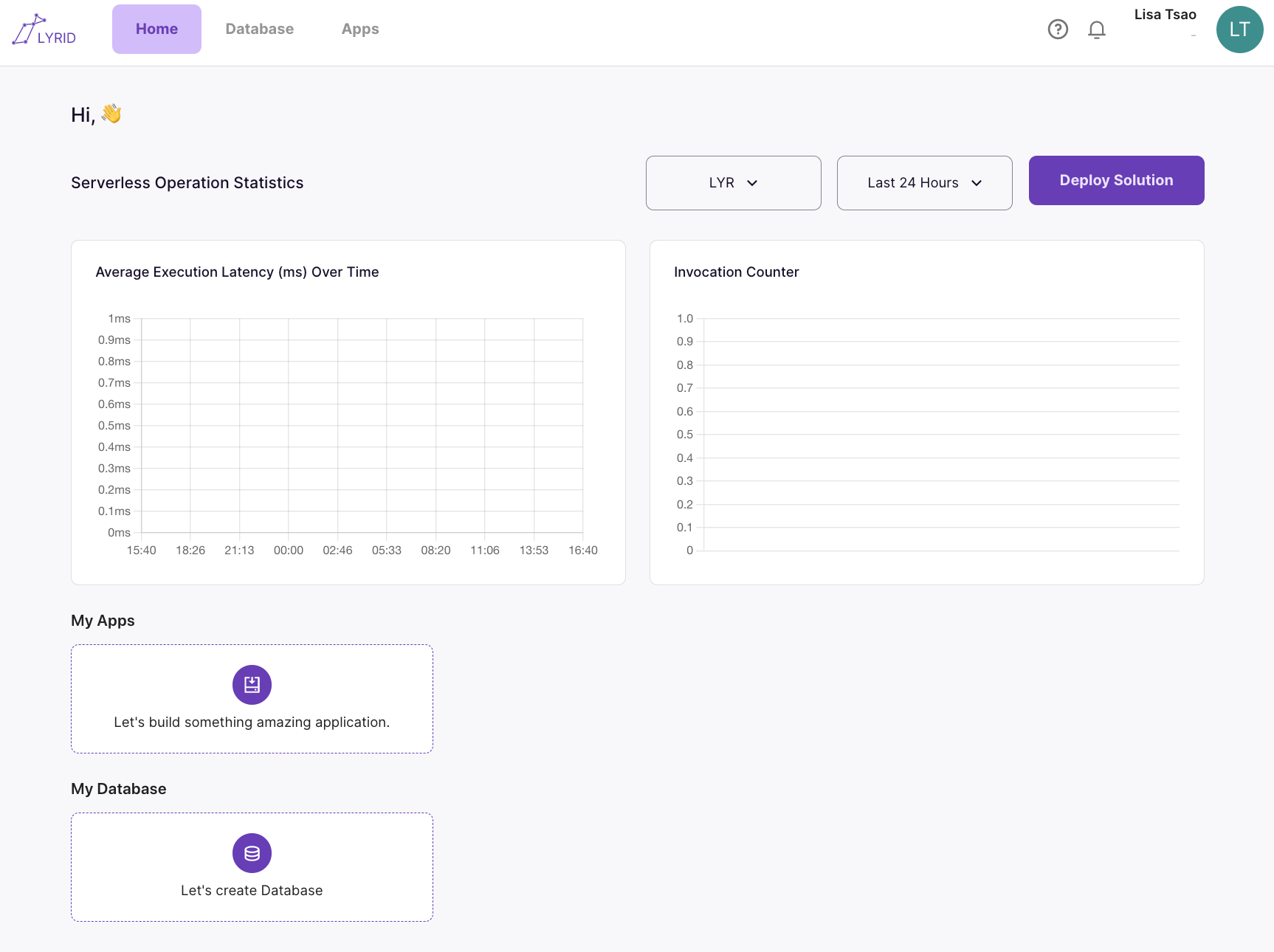Click inside the Average Execution Latency chart
The height and width of the screenshot is (952, 1274).
click(362, 425)
